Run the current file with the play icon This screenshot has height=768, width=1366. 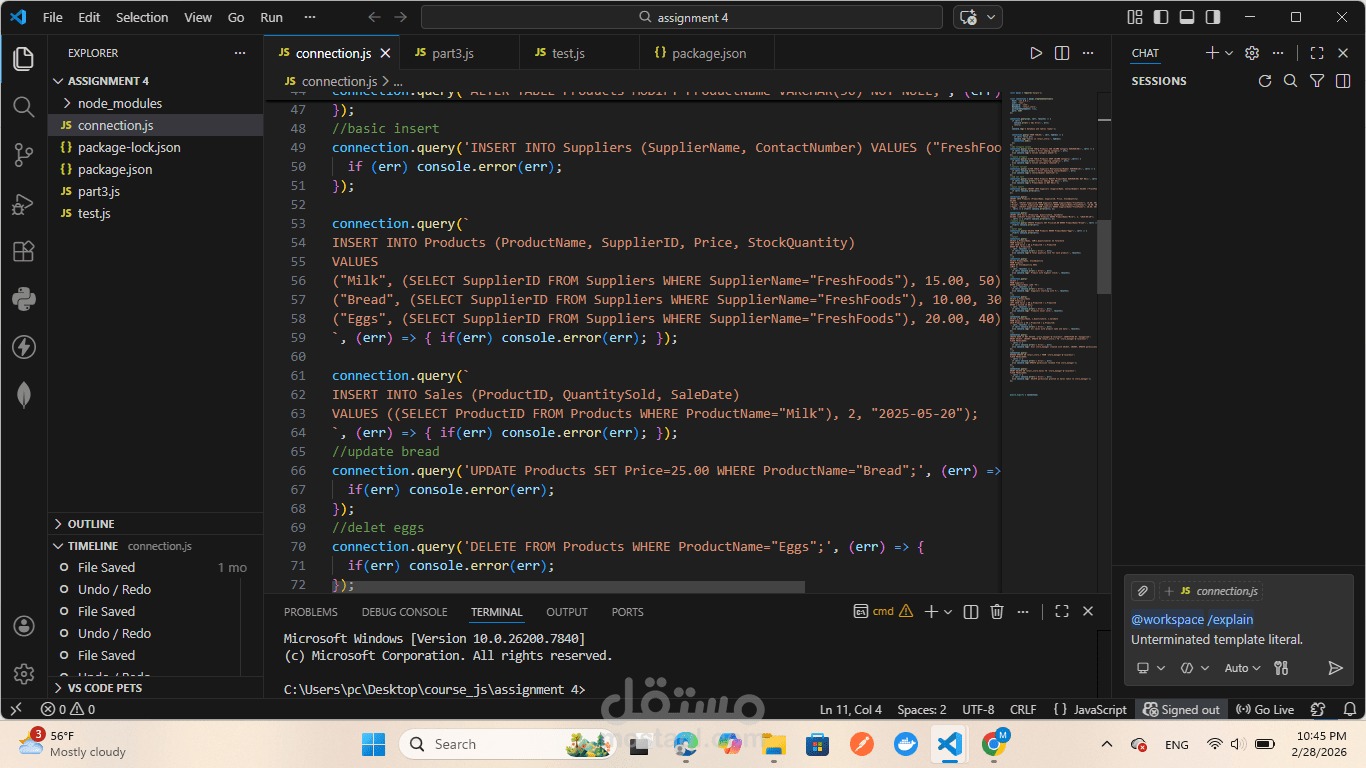pos(1036,53)
